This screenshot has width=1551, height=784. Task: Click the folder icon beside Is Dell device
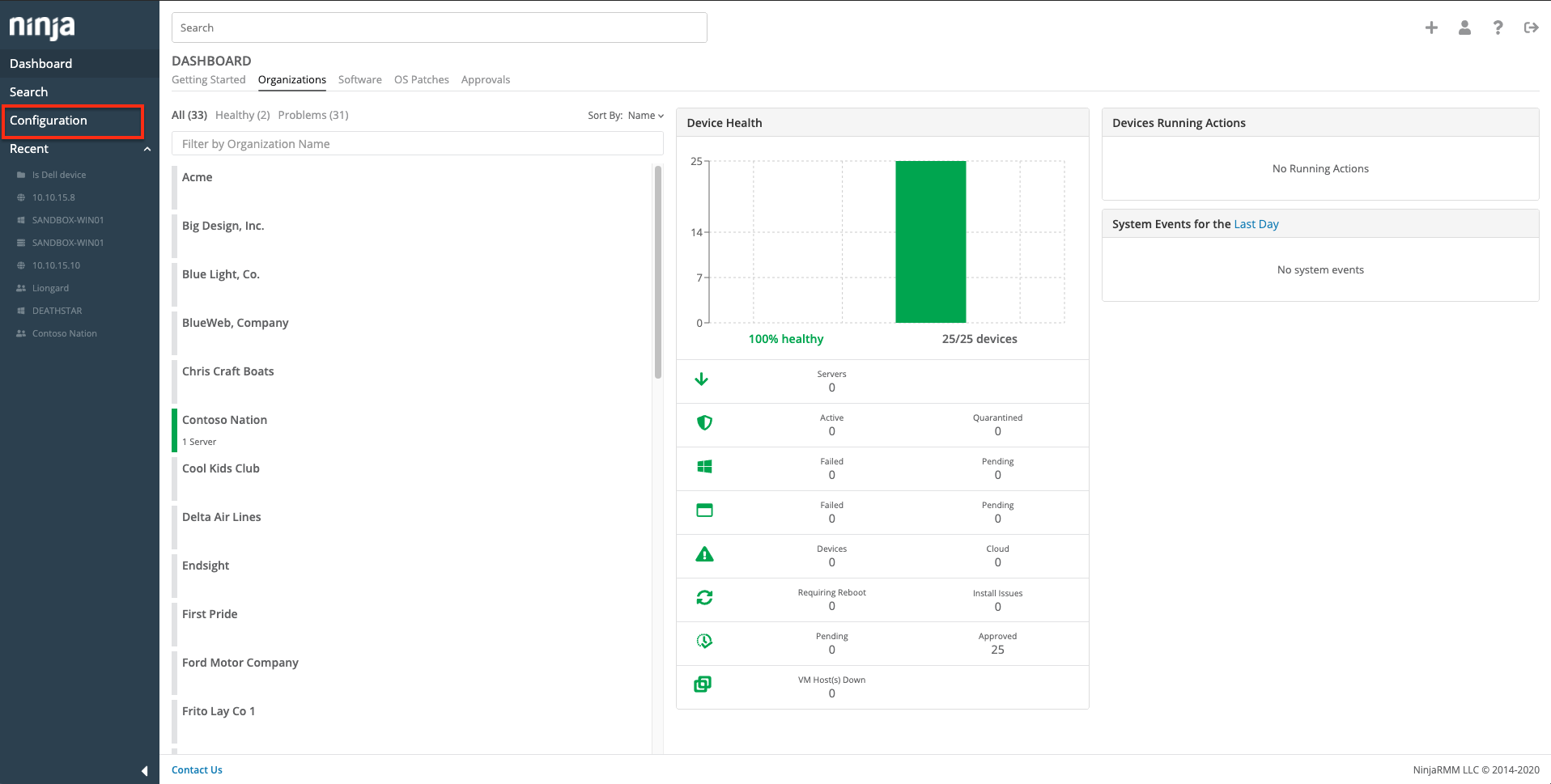pyautogui.click(x=21, y=175)
